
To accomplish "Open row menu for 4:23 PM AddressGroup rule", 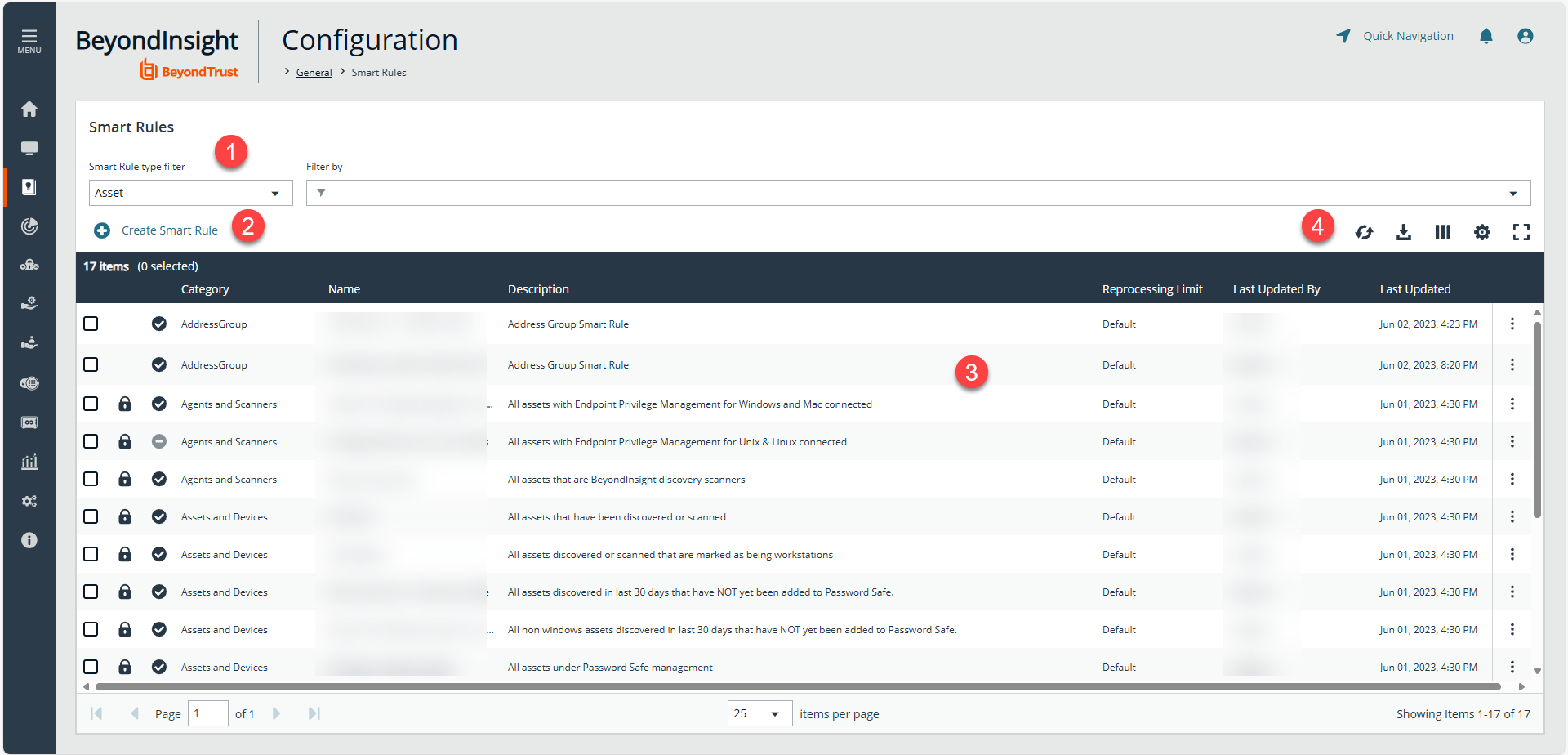I will 1512,324.
